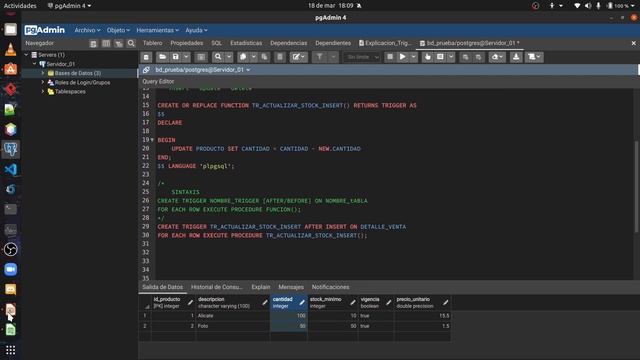
Task: Click the Edit pencil toolbar icon
Action: (x=298, y=57)
